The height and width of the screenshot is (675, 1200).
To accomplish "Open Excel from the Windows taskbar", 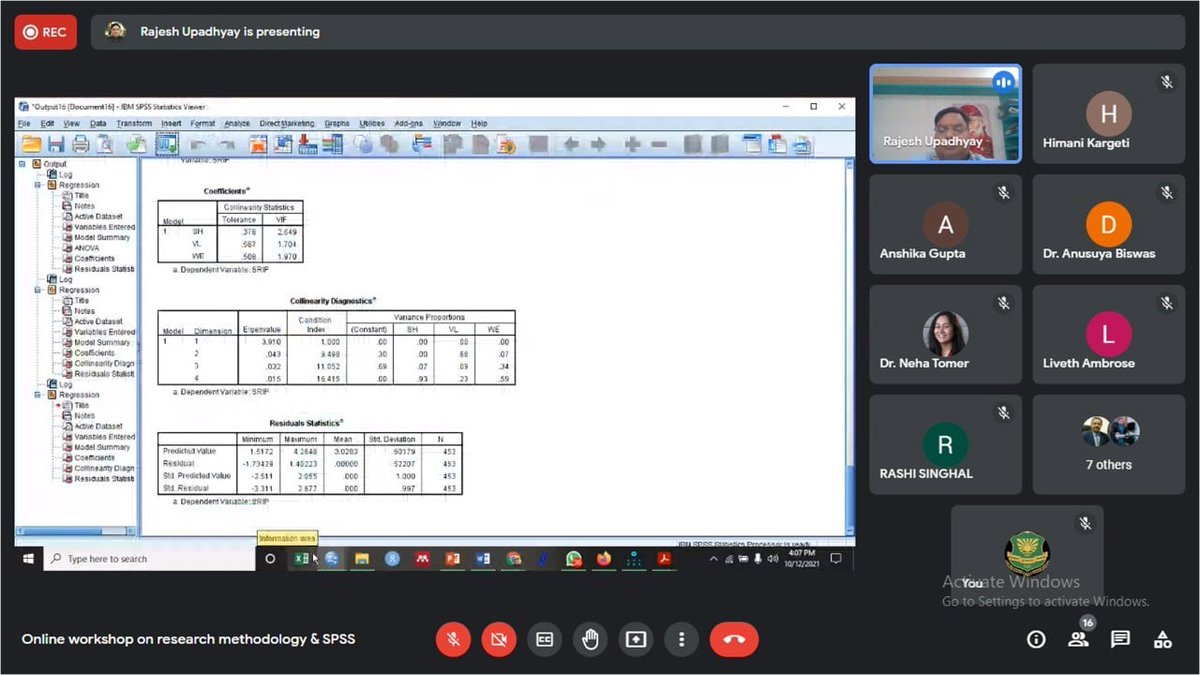I will coord(300,559).
